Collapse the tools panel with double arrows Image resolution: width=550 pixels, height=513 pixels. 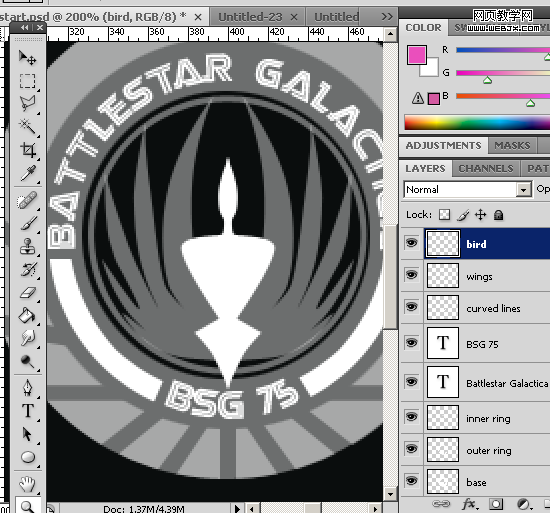pyautogui.click(x=25, y=27)
